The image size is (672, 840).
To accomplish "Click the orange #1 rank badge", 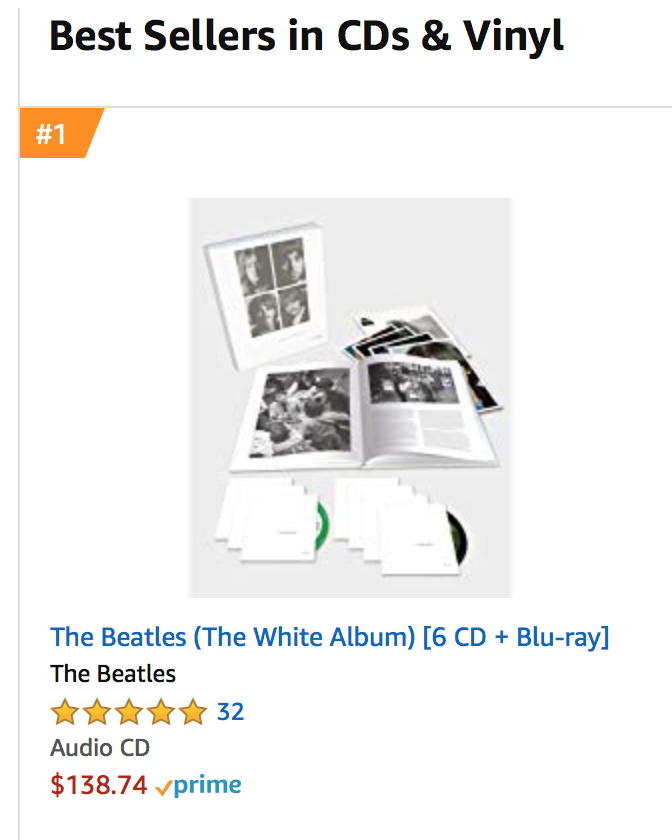I will pyautogui.click(x=57, y=133).
